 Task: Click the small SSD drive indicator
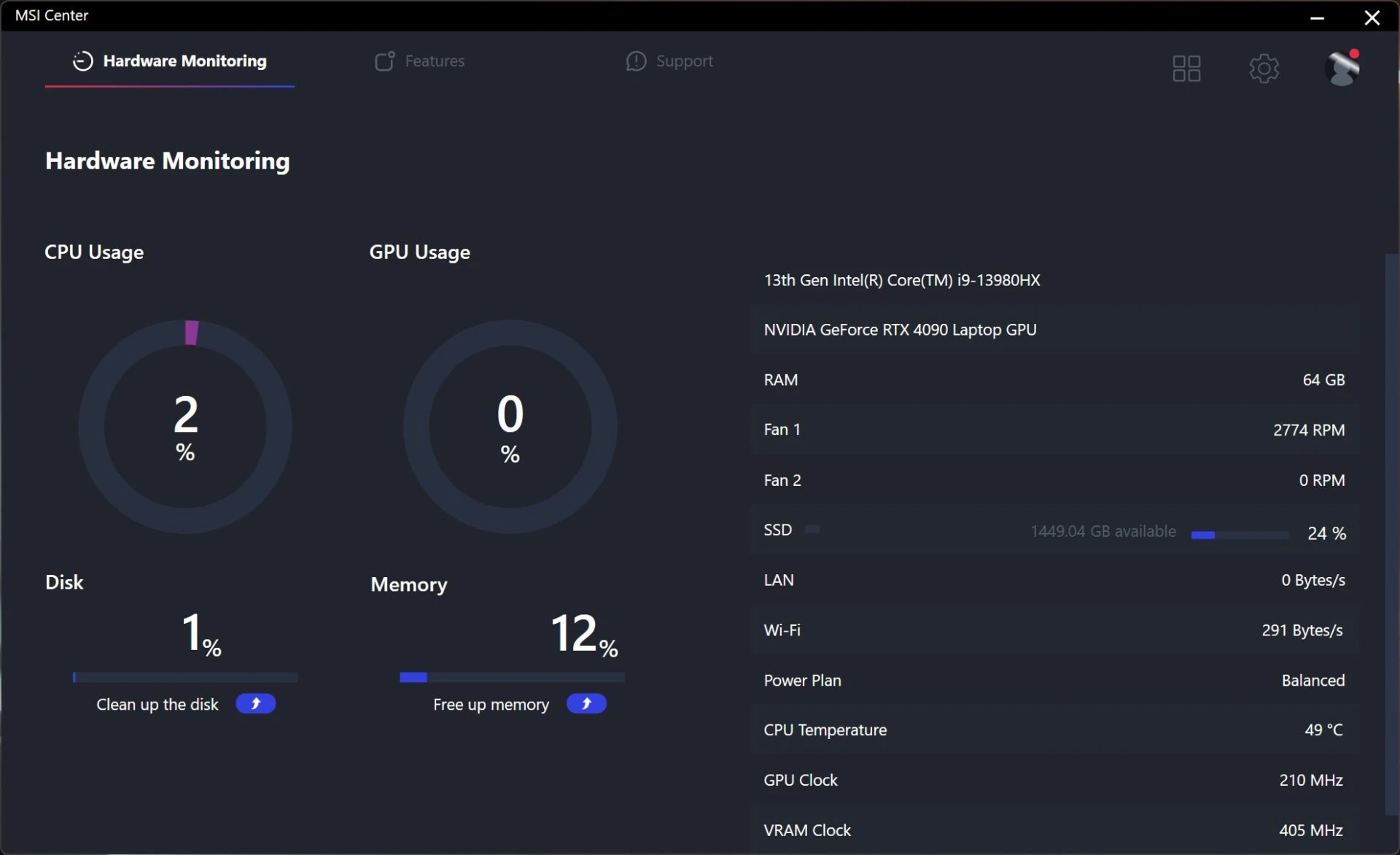pyautogui.click(x=812, y=530)
